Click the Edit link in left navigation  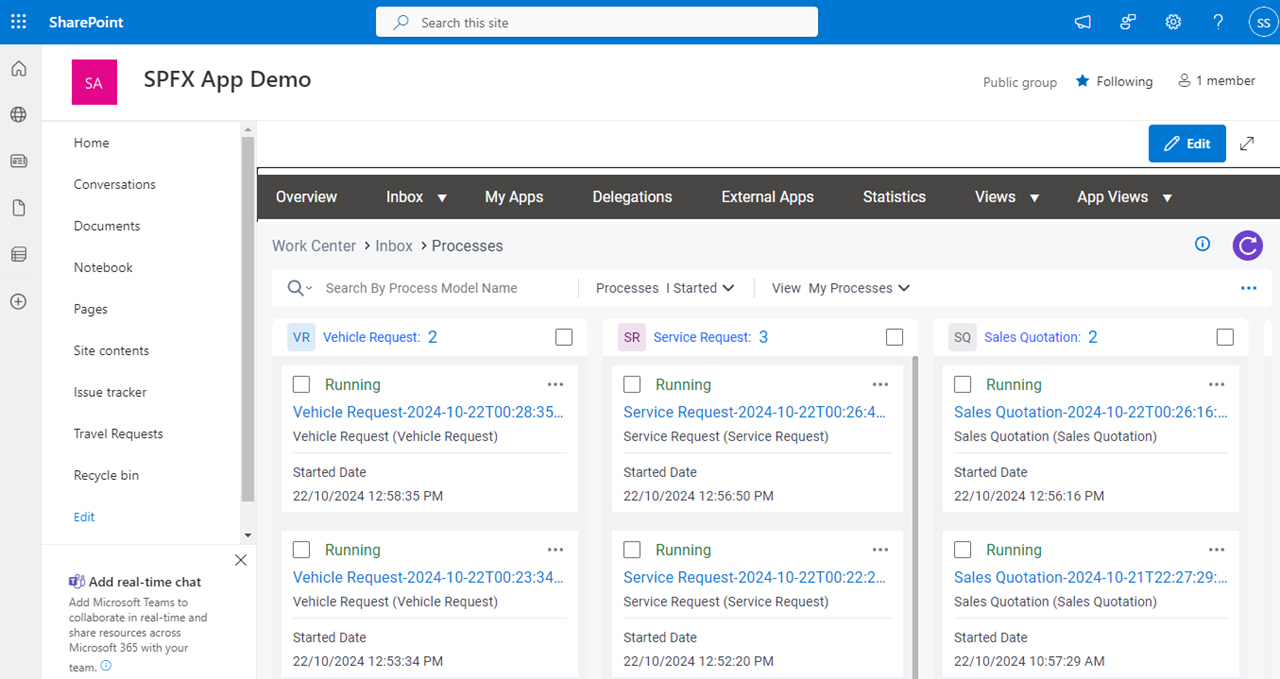coord(84,517)
